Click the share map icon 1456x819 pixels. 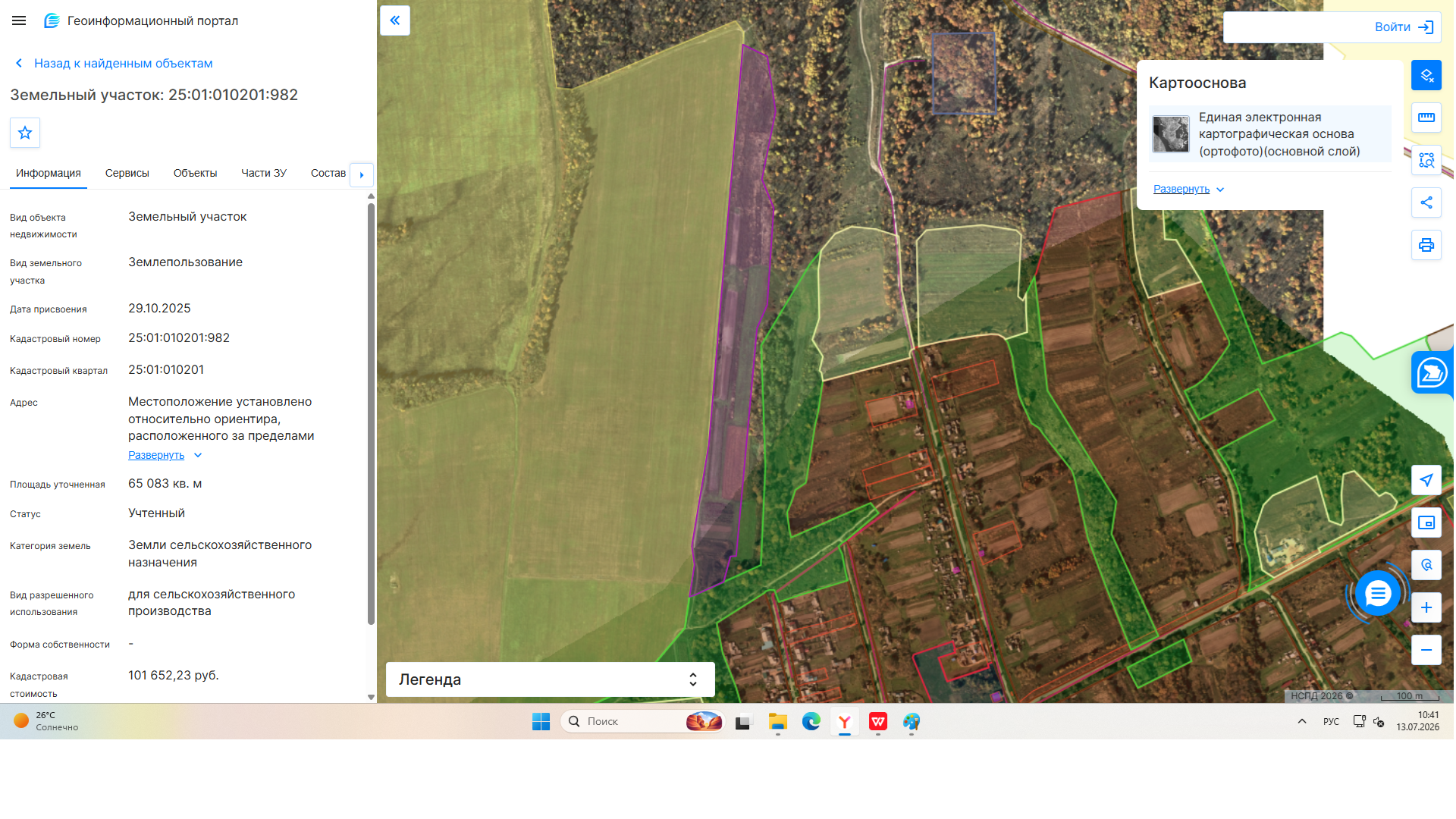(x=1426, y=202)
